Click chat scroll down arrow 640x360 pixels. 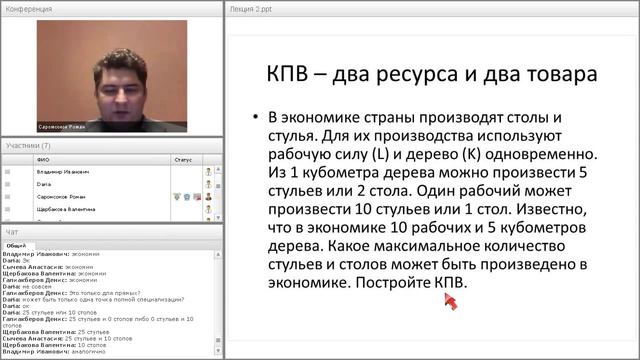(218, 351)
